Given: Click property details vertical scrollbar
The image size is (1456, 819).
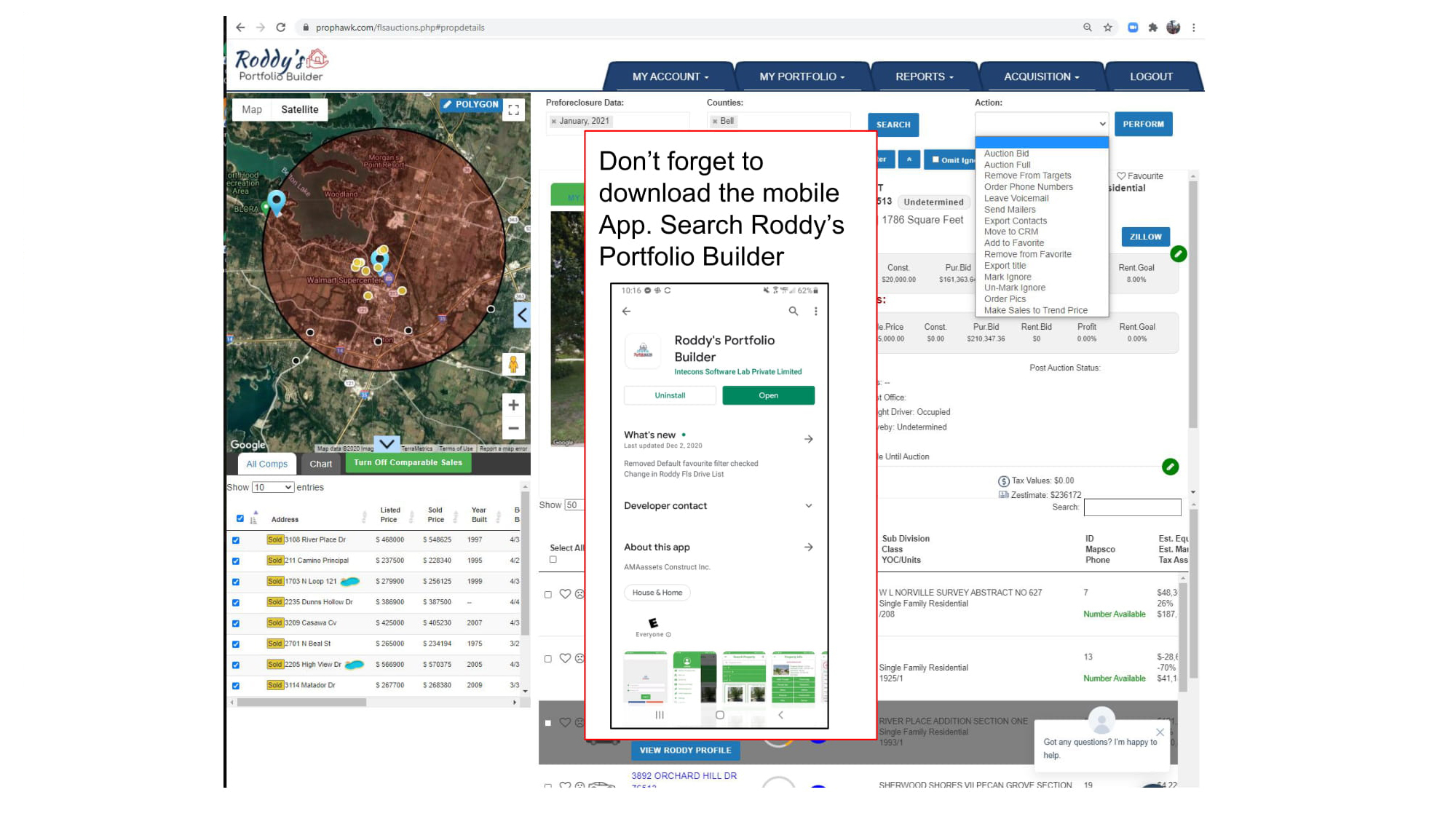Looking at the screenshot, I should pyautogui.click(x=1192, y=304).
